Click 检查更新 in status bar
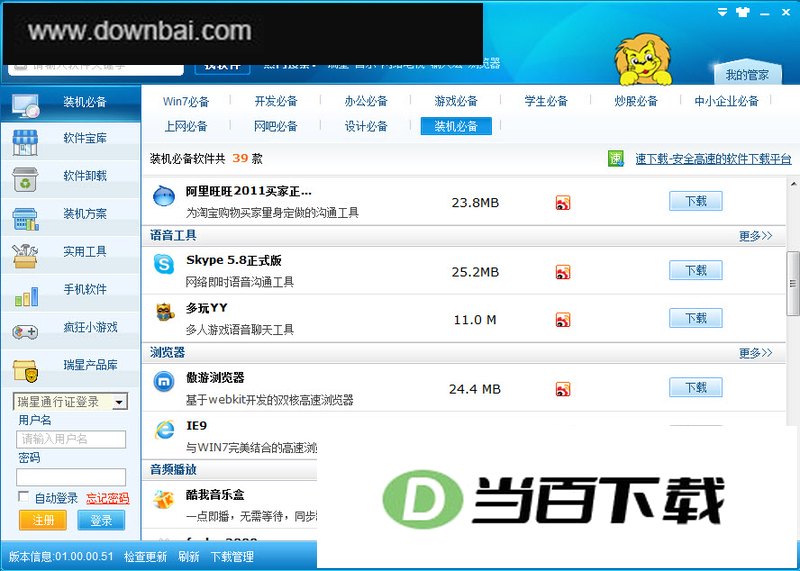Image resolution: width=800 pixels, height=571 pixels. pos(145,556)
